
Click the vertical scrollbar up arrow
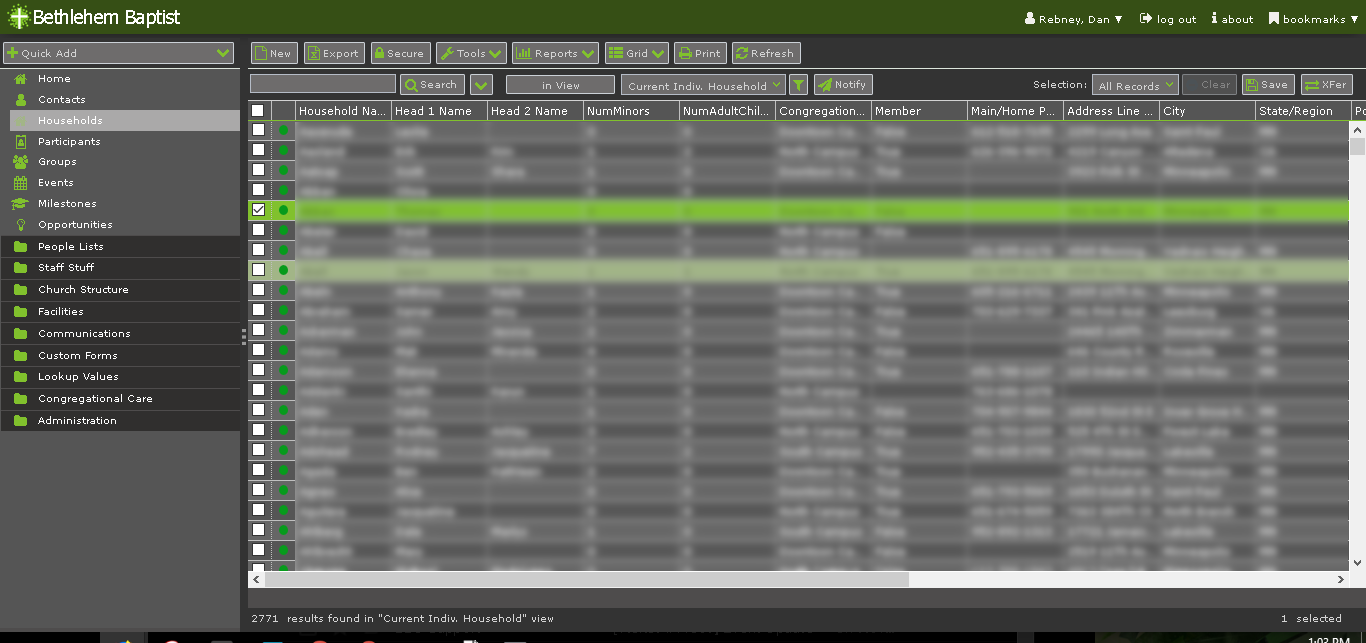point(1357,129)
